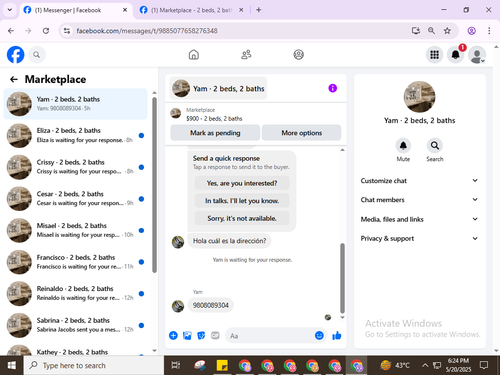Viewport: 500px width, 375px height.
Task: Open Sabrina - 2 beds, 2 baths conversation
Action: (x=76, y=325)
